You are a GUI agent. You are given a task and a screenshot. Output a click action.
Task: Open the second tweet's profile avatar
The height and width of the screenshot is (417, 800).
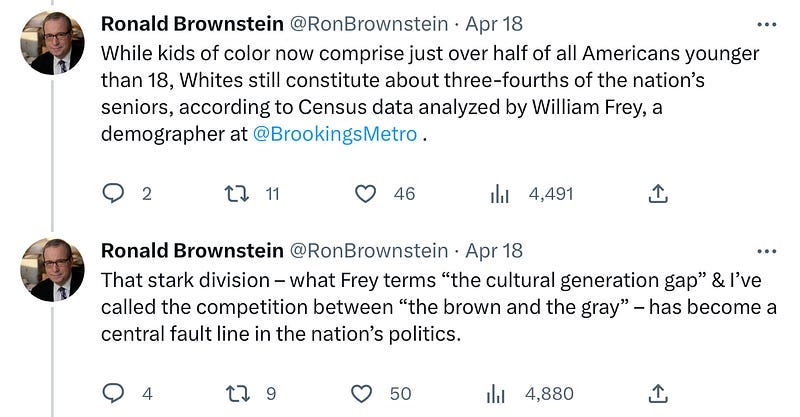click(52, 269)
